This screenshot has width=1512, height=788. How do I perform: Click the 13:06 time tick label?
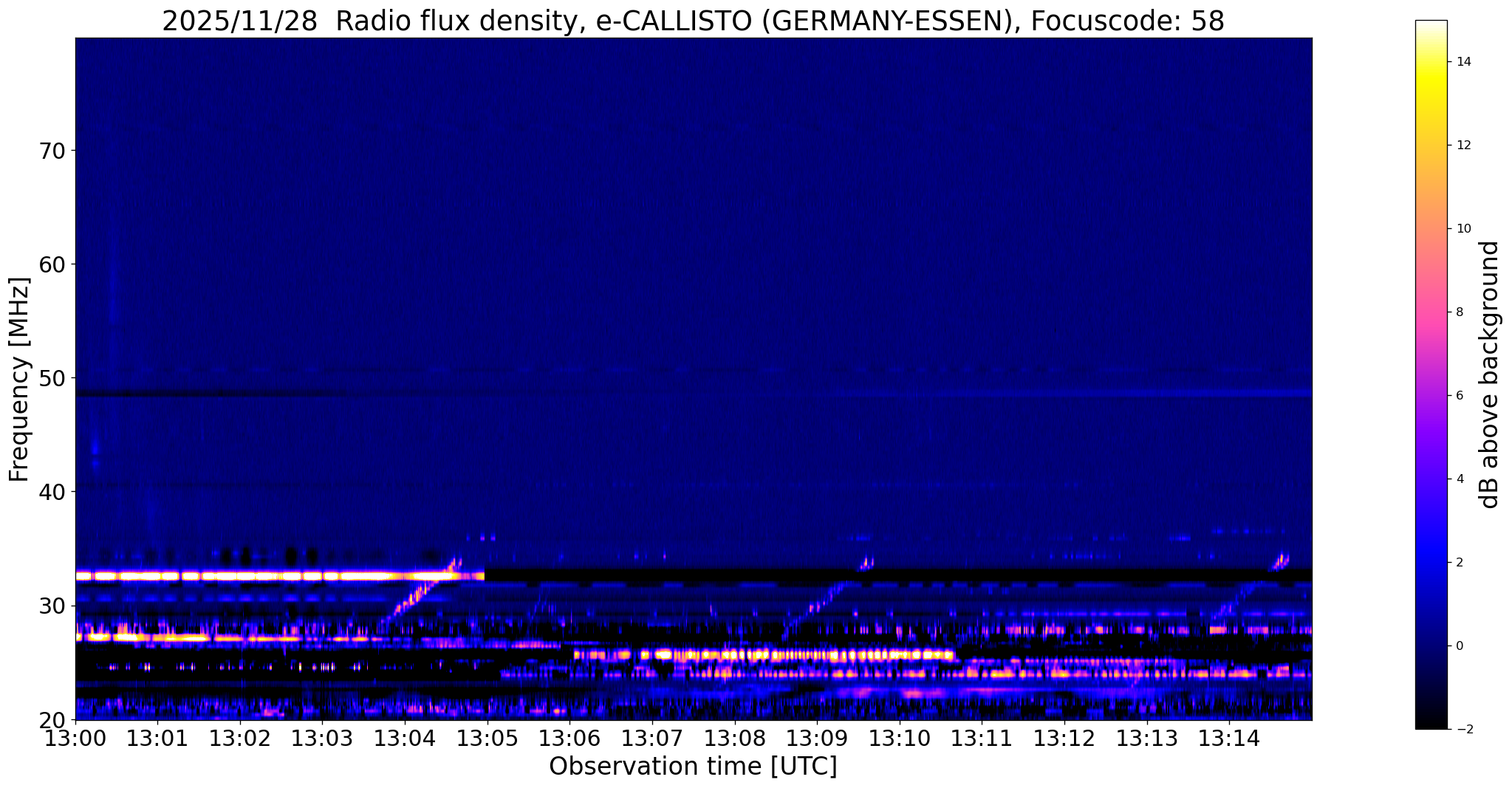coord(569,738)
